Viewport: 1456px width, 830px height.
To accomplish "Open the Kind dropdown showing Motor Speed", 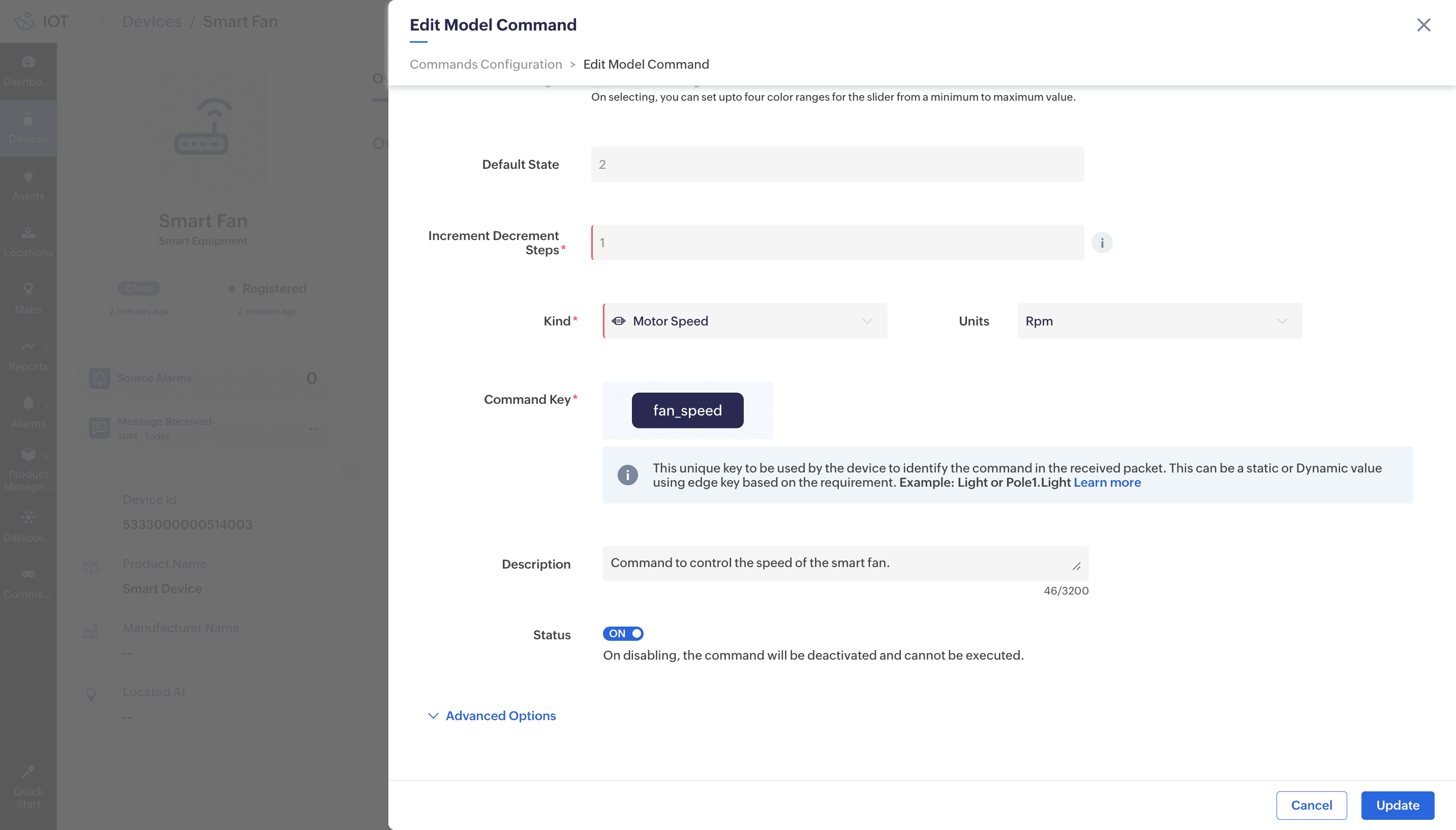I will point(744,321).
